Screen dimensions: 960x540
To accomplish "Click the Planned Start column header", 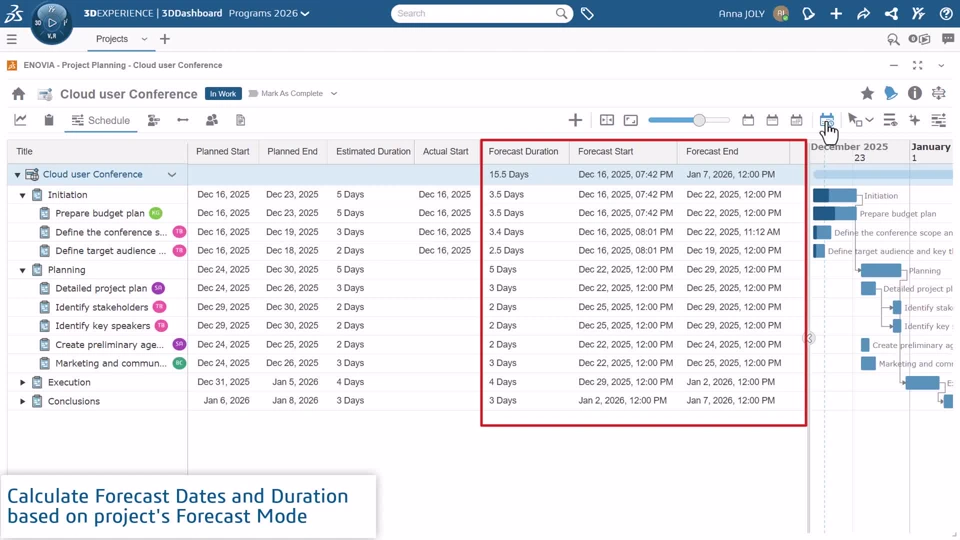I will click(223, 151).
